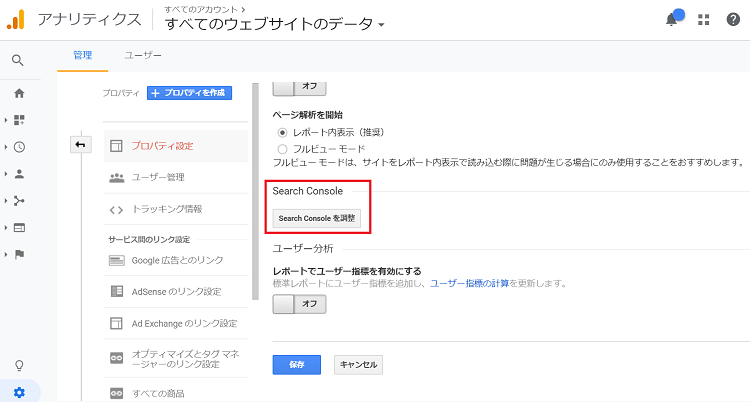Expand the Realtime sidebar arrow
Viewport: 750px width, 402px height.
pyautogui.click(x=6, y=147)
